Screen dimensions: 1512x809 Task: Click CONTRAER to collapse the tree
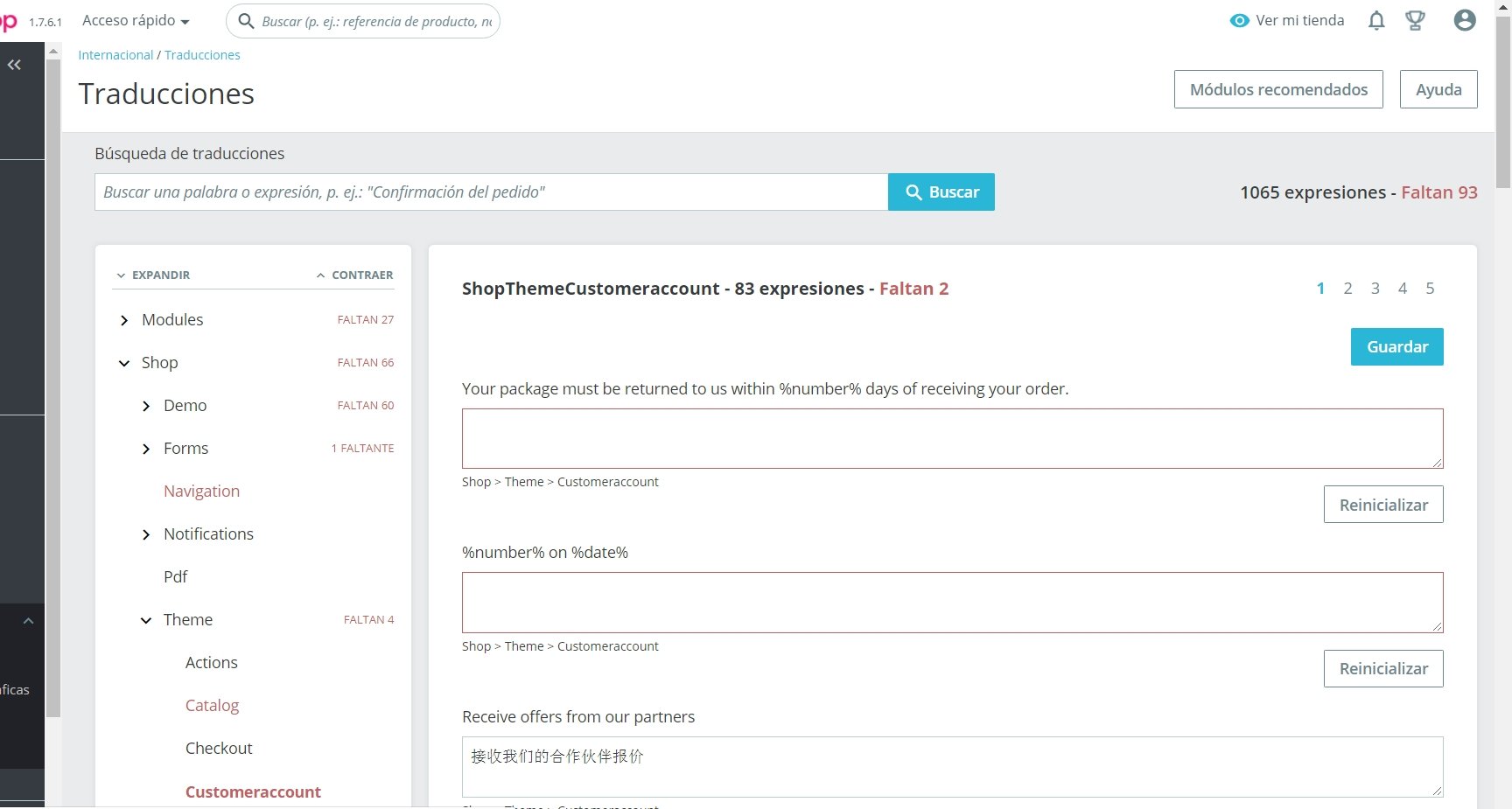pos(355,275)
